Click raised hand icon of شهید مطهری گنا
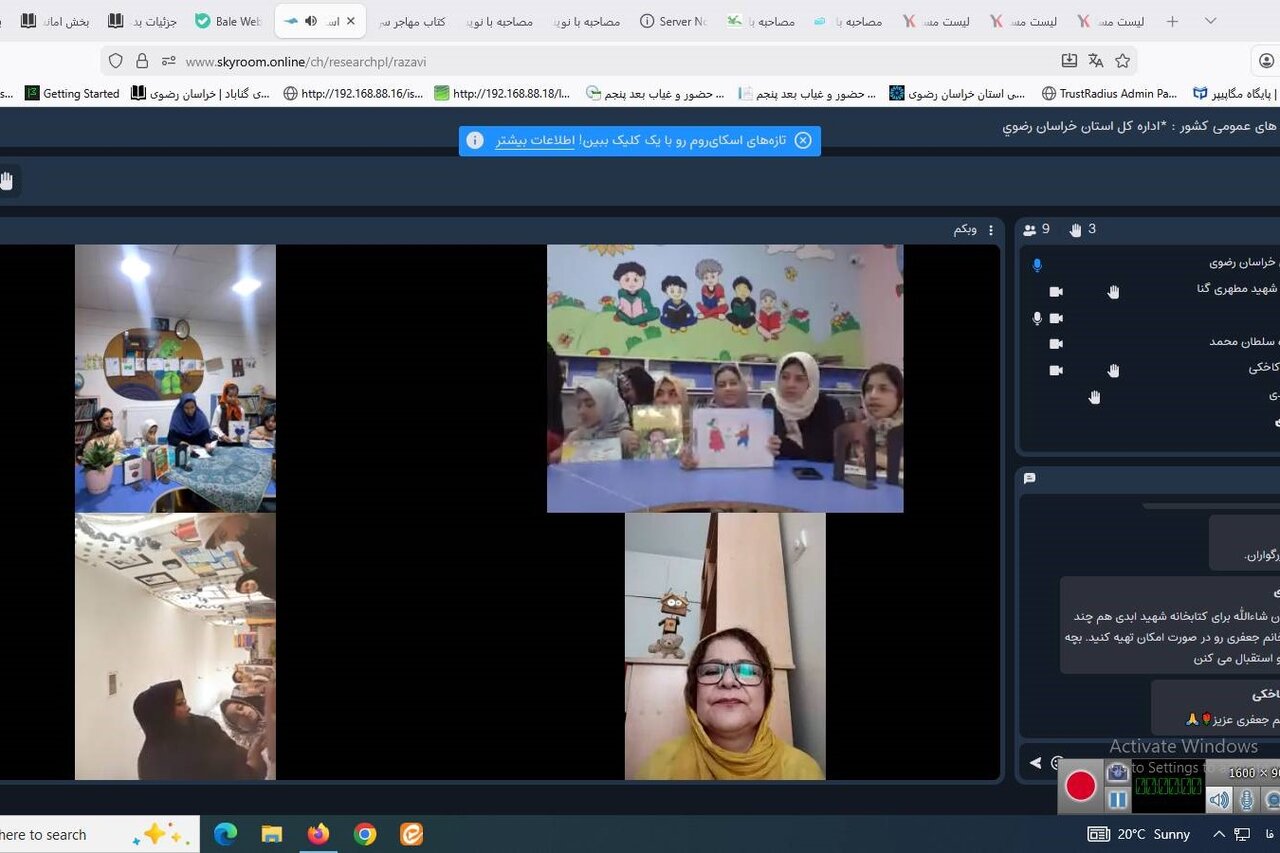Viewport: 1280px width, 853px height. coord(1113,291)
